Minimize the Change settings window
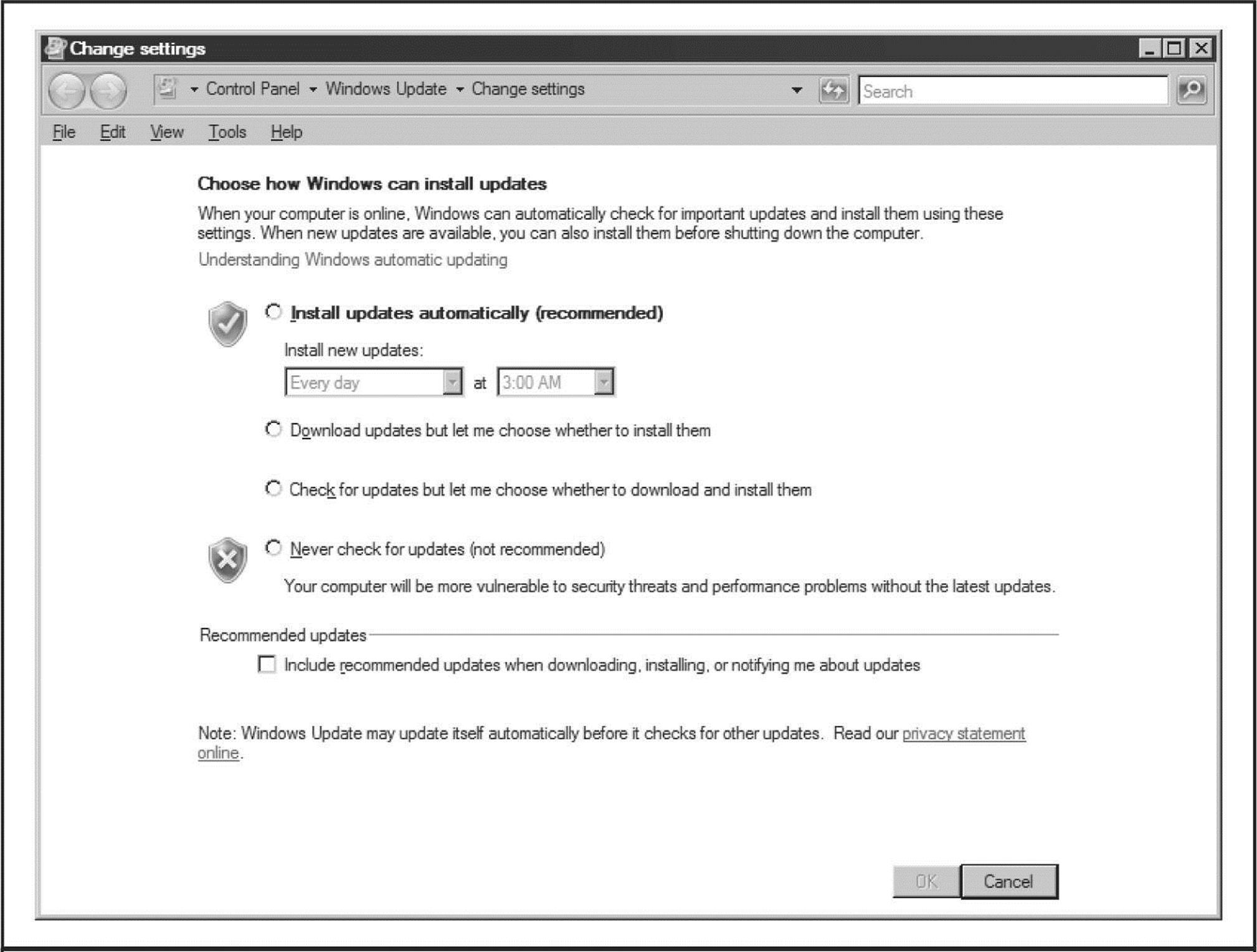This screenshot has width=1257, height=952. tap(1149, 48)
